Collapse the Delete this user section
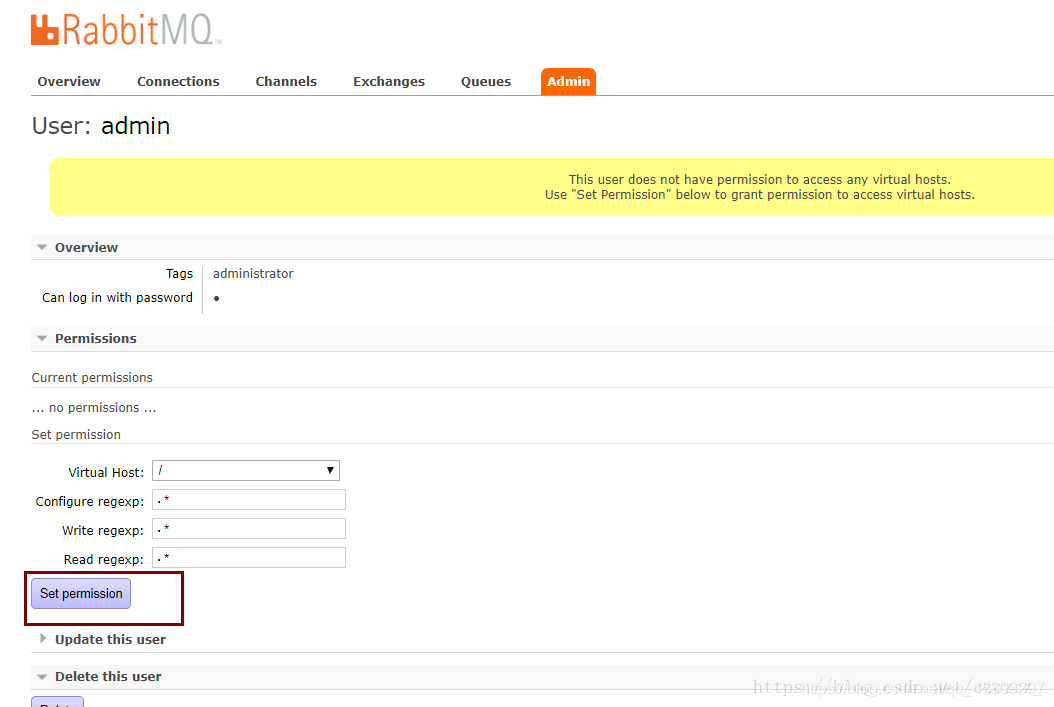Screen dimensions: 1054x707 coord(108,676)
